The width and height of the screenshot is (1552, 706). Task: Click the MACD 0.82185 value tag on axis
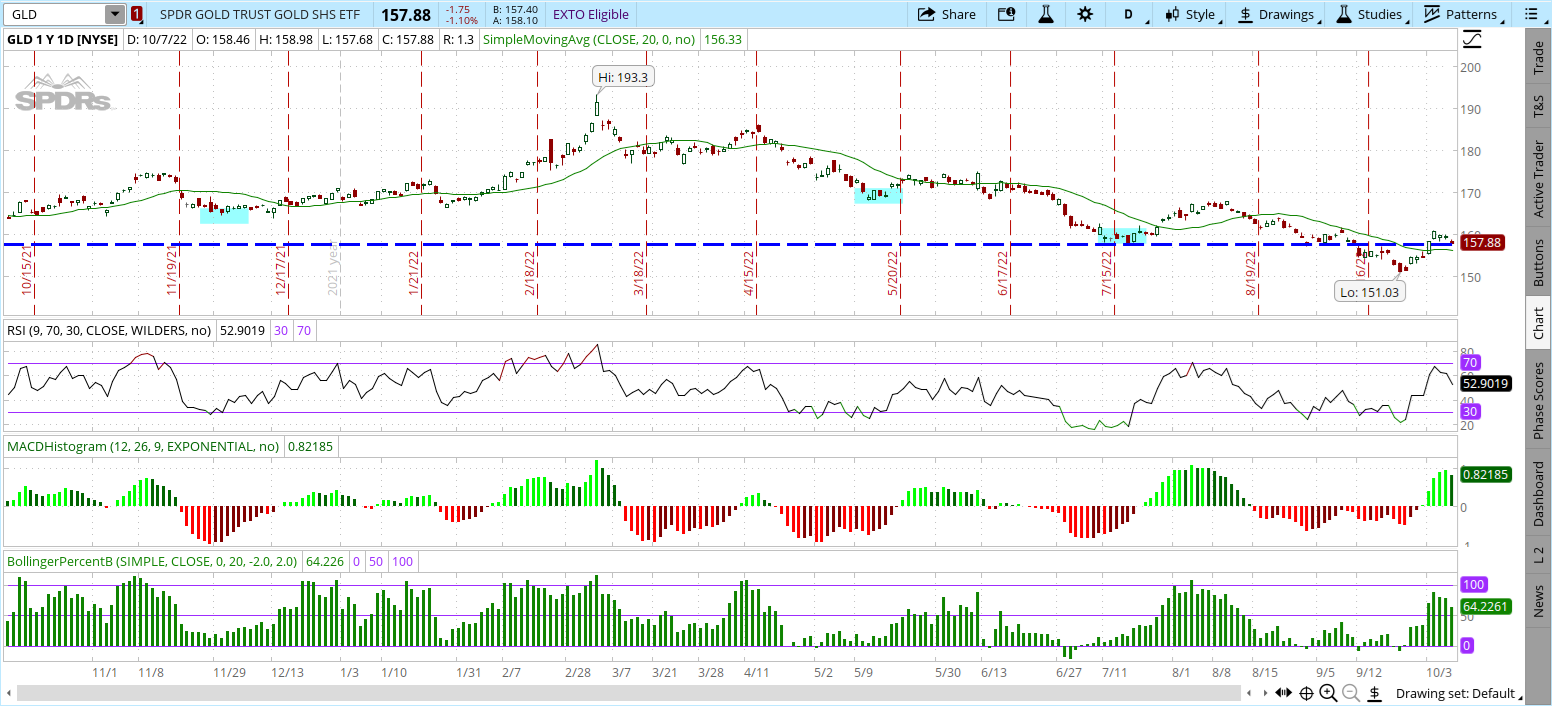click(1485, 474)
